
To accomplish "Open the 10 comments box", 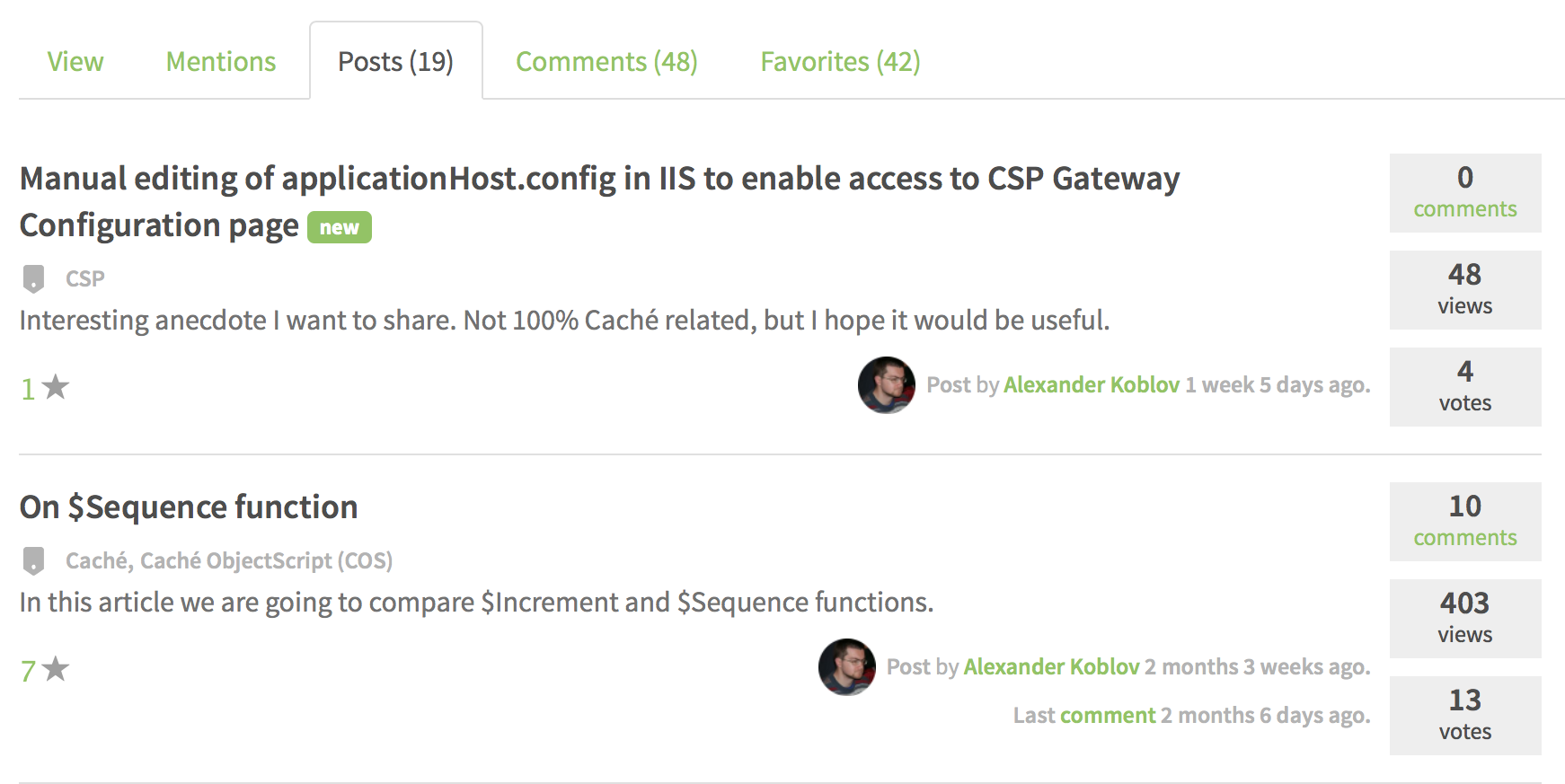I will point(1465,522).
